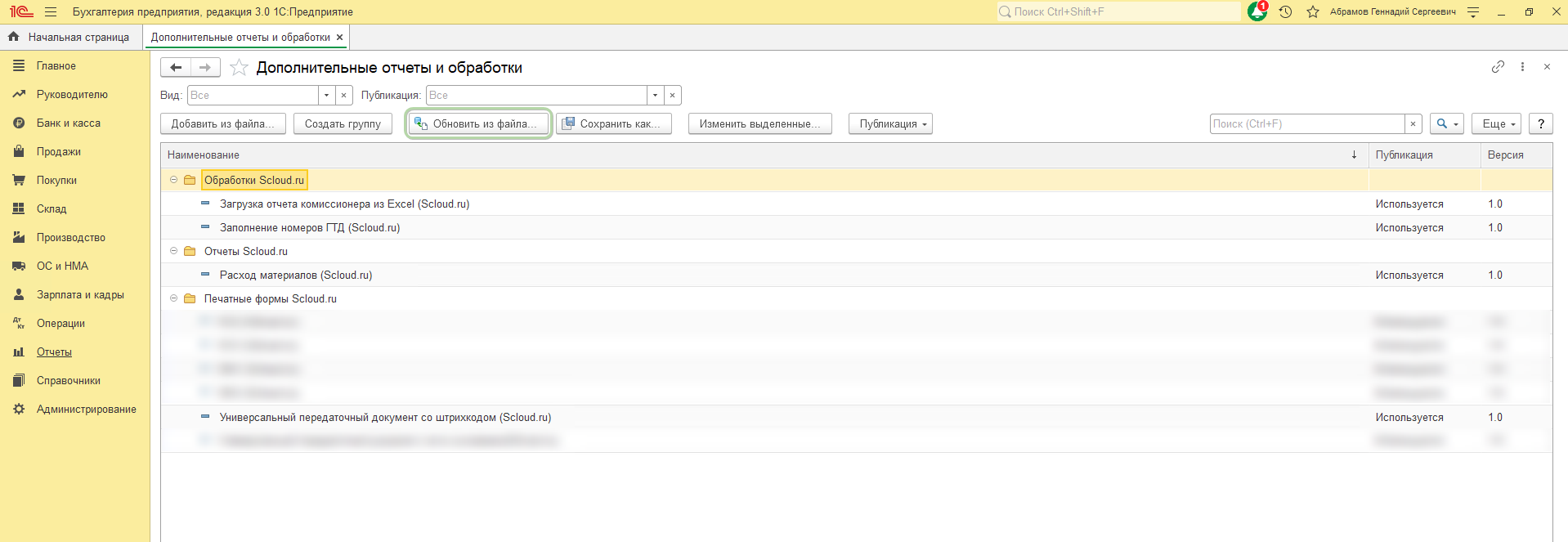Open ОС и НМА section
The image size is (1568, 542).
click(74, 267)
